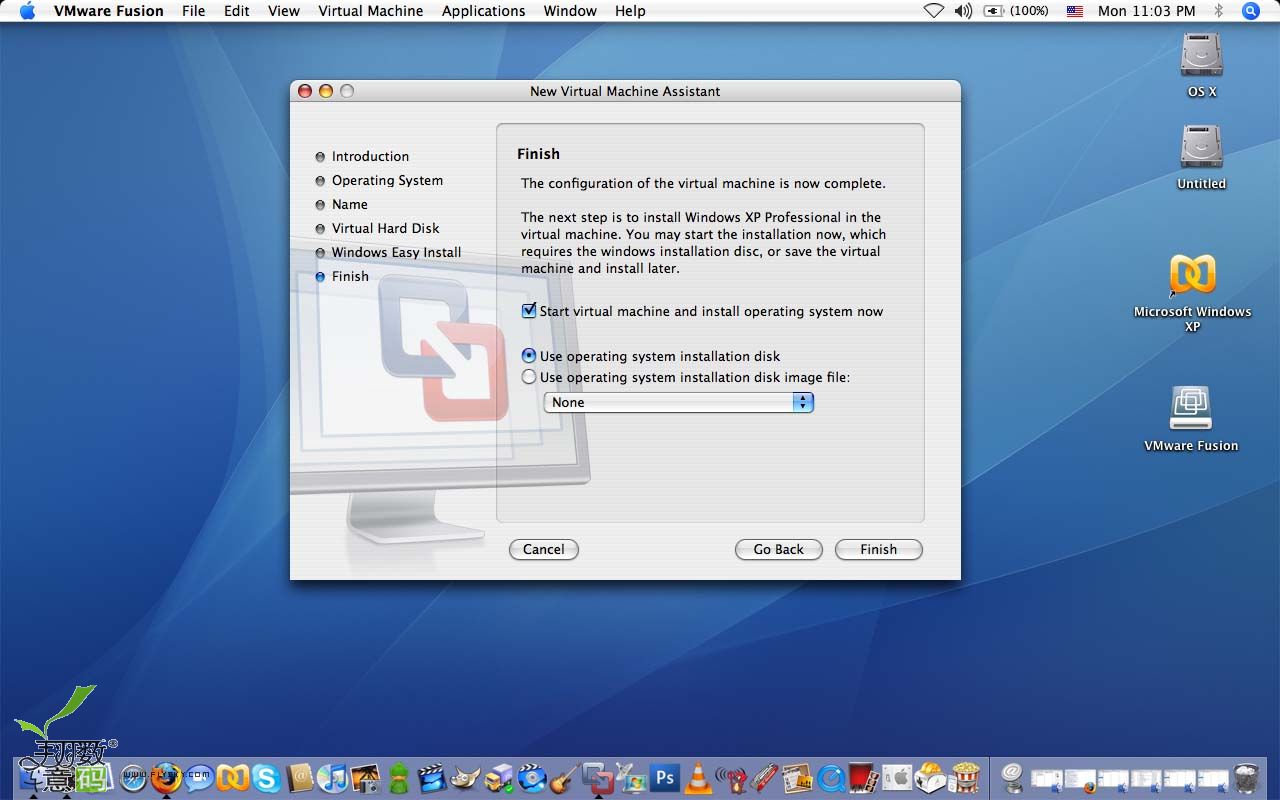Screen dimensions: 1280x800
Task: Launch Photo Booth from the dock
Action: click(x=862, y=777)
